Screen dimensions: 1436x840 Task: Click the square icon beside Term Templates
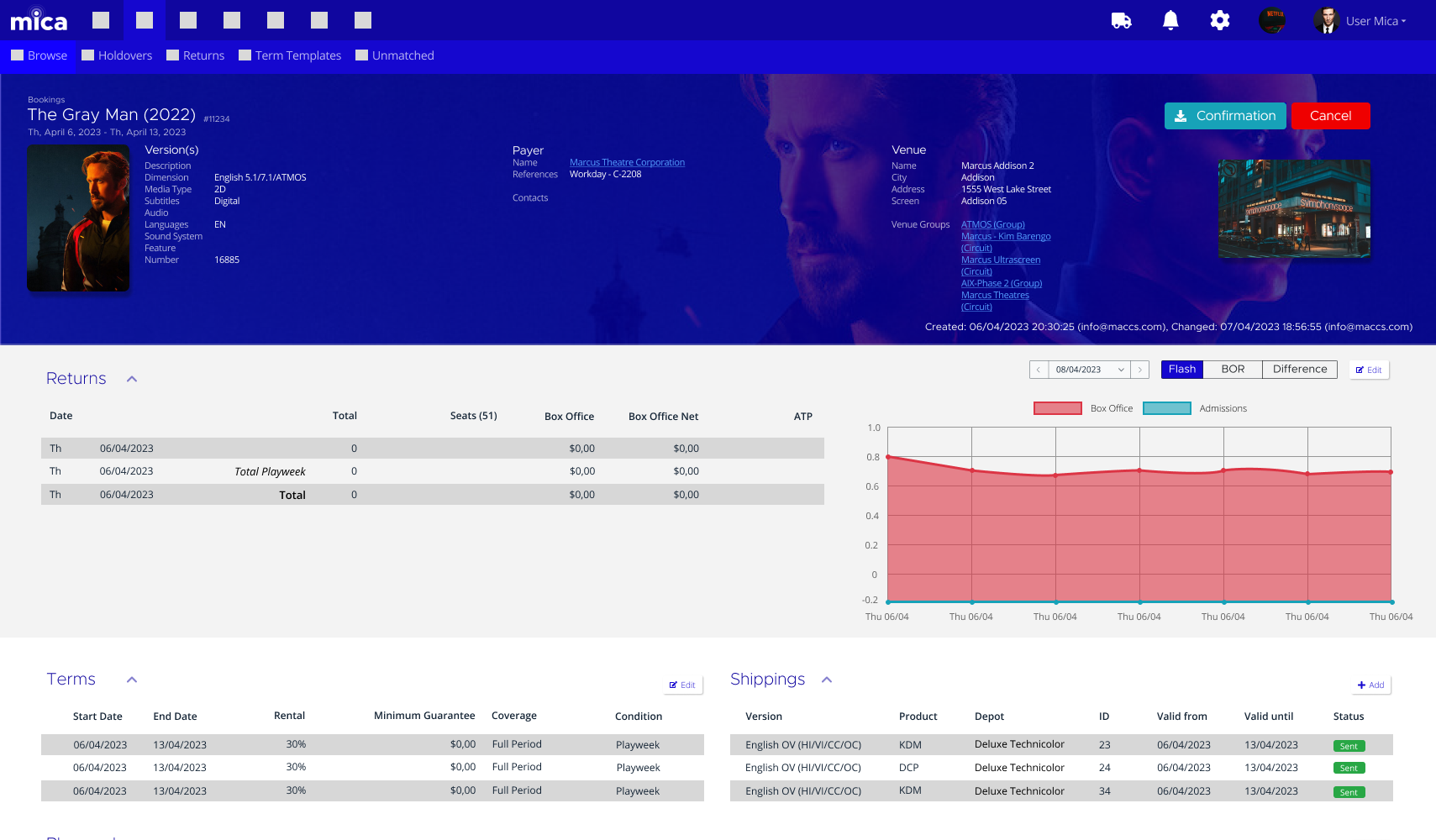[245, 55]
